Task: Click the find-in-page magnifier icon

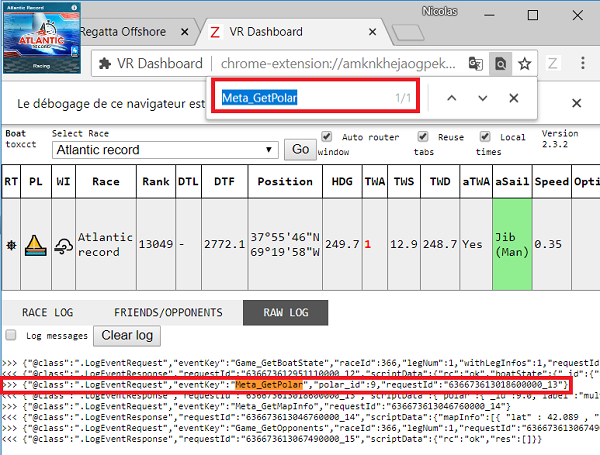Action: click(501, 64)
